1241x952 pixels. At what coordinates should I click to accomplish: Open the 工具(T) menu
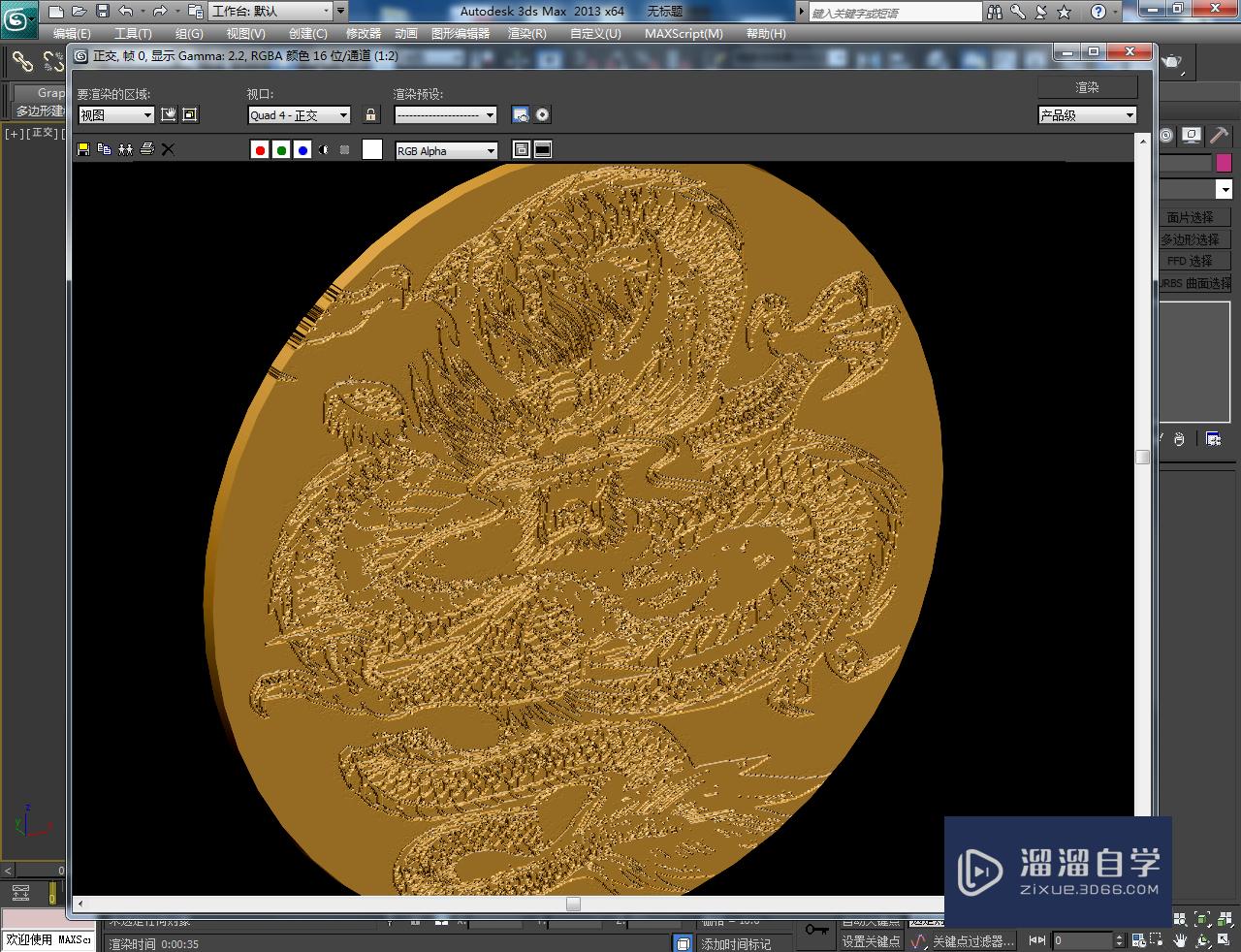pyautogui.click(x=133, y=33)
